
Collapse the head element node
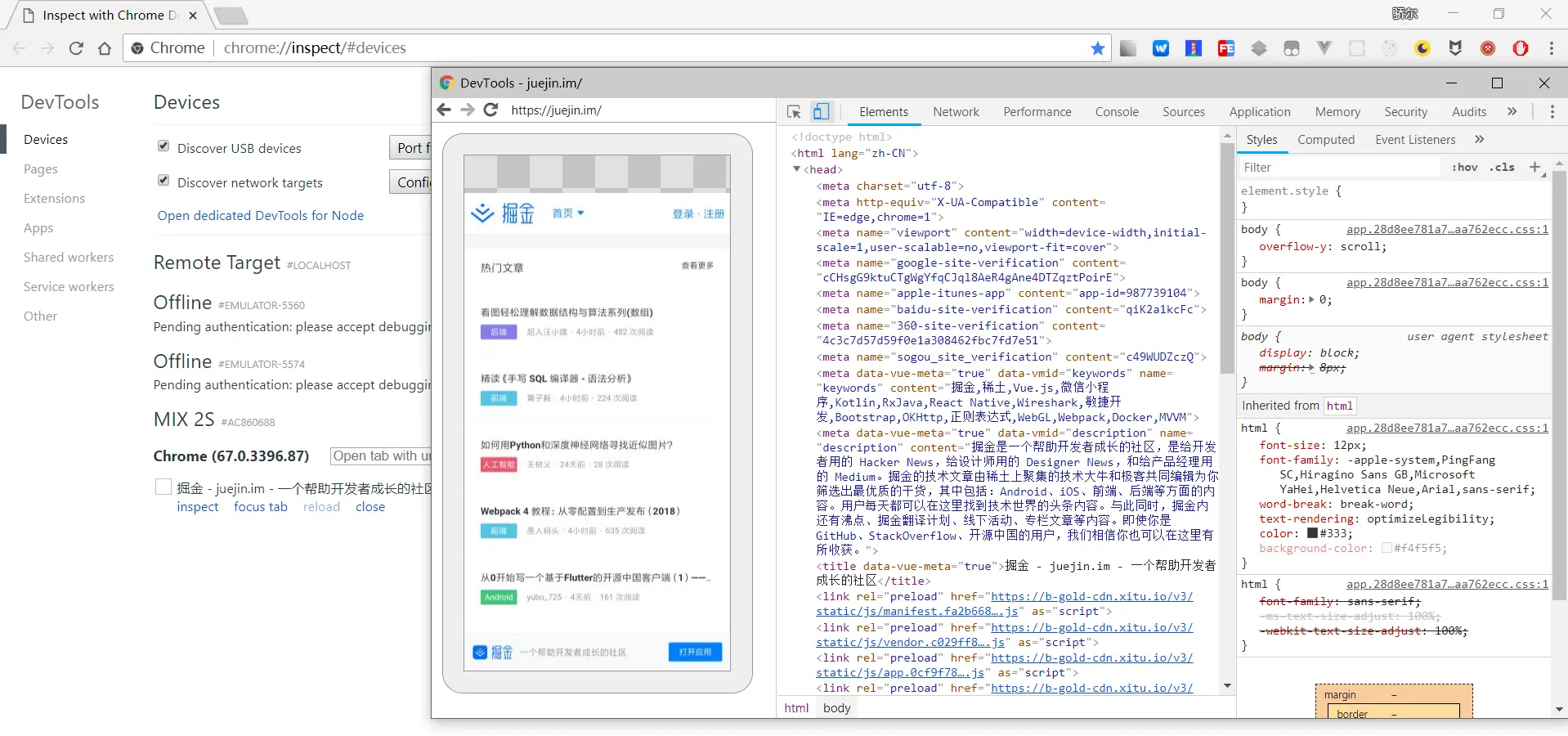tap(797, 169)
